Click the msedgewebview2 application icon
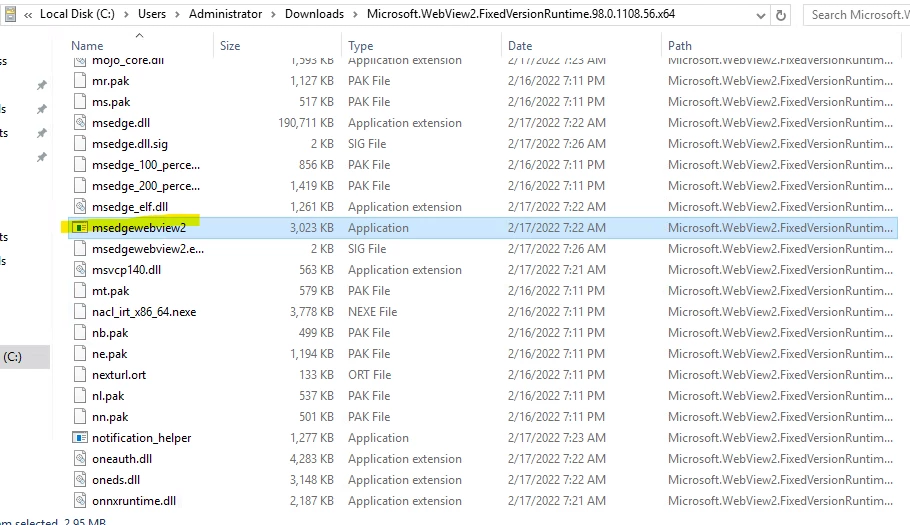The width and height of the screenshot is (910, 525). 80,227
